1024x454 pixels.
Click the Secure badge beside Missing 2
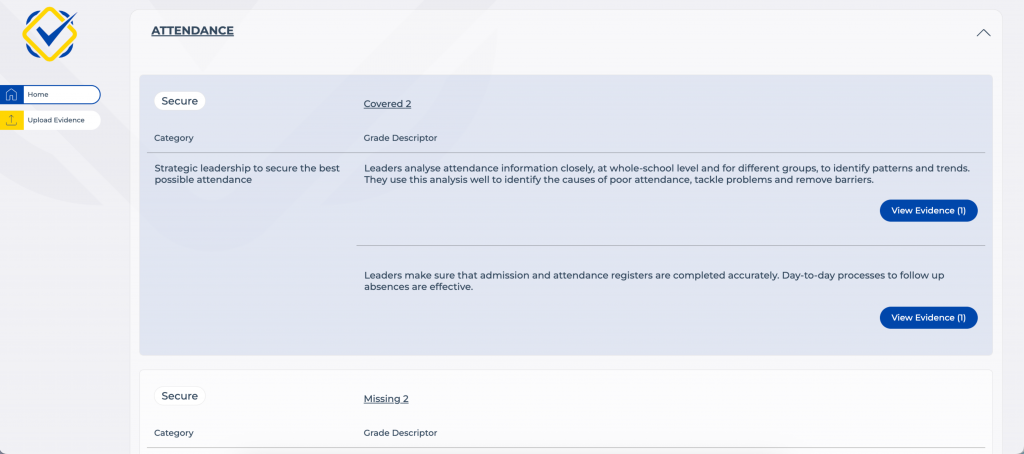pos(180,396)
